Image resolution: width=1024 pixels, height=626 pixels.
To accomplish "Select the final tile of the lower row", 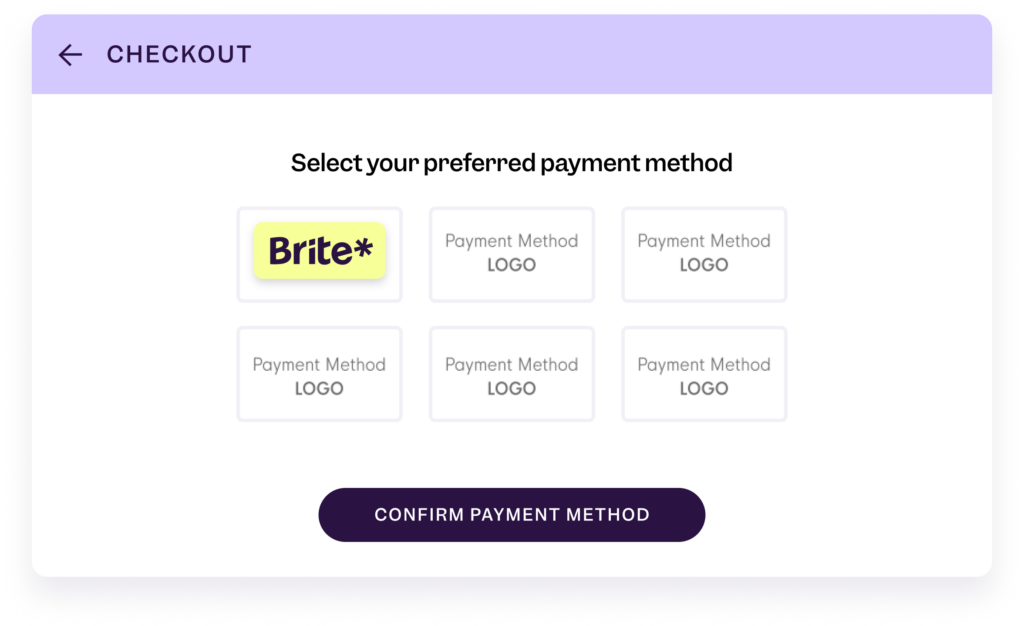I will click(x=704, y=374).
